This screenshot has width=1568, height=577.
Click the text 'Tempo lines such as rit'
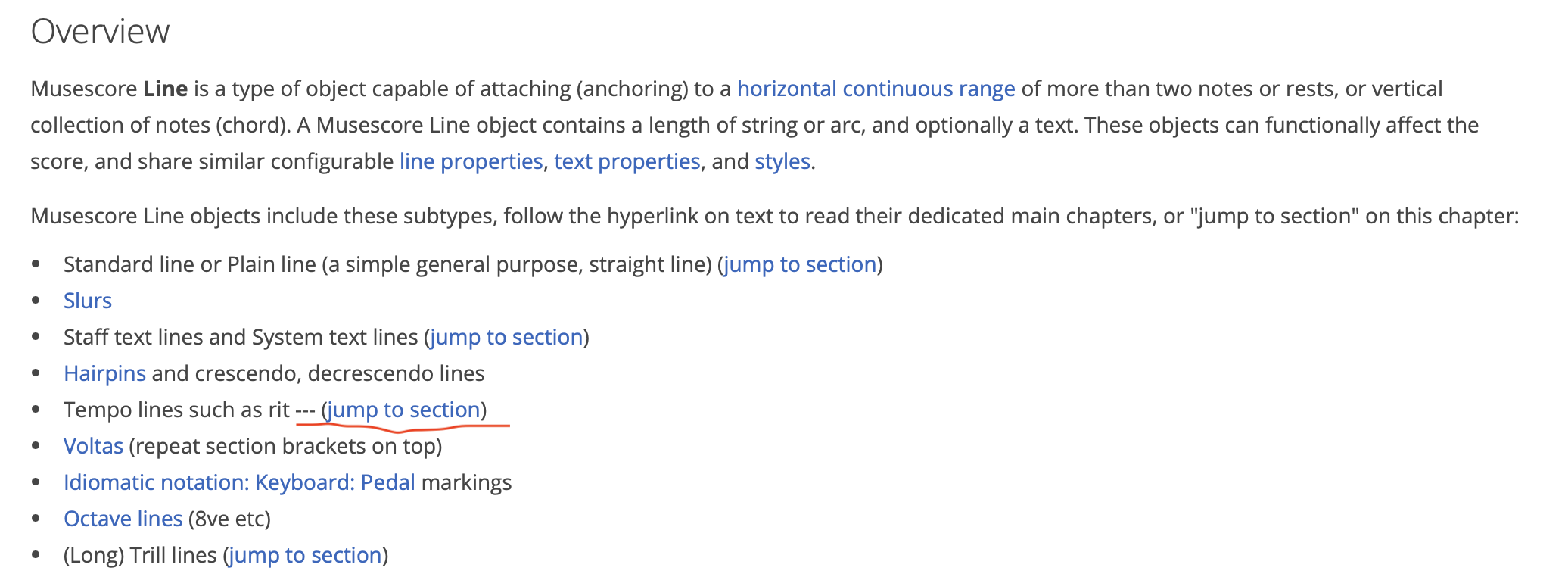click(176, 410)
